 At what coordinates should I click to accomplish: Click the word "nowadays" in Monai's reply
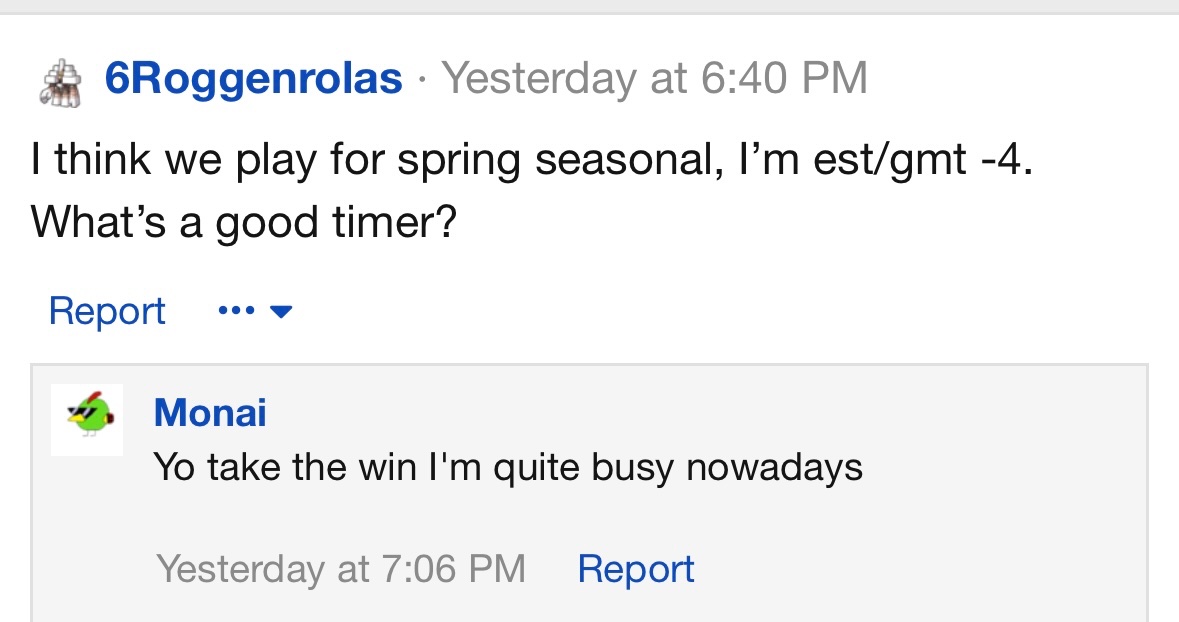775,466
